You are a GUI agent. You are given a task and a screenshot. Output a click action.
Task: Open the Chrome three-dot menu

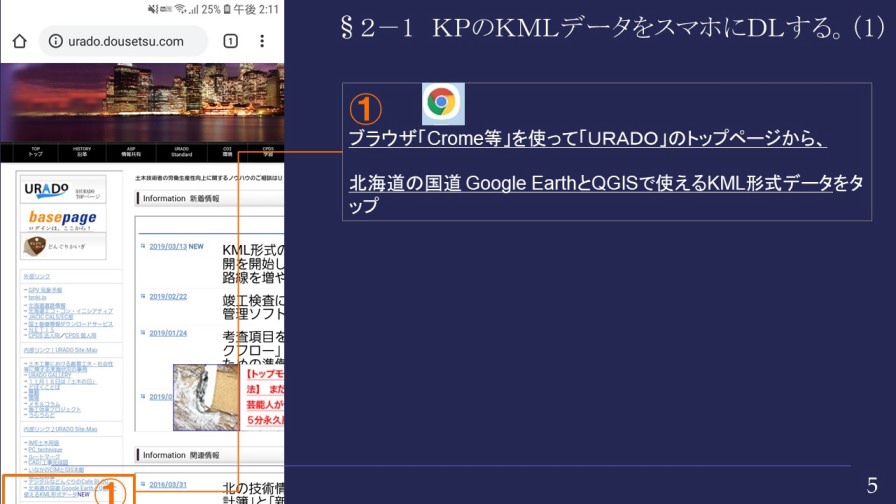(x=263, y=41)
